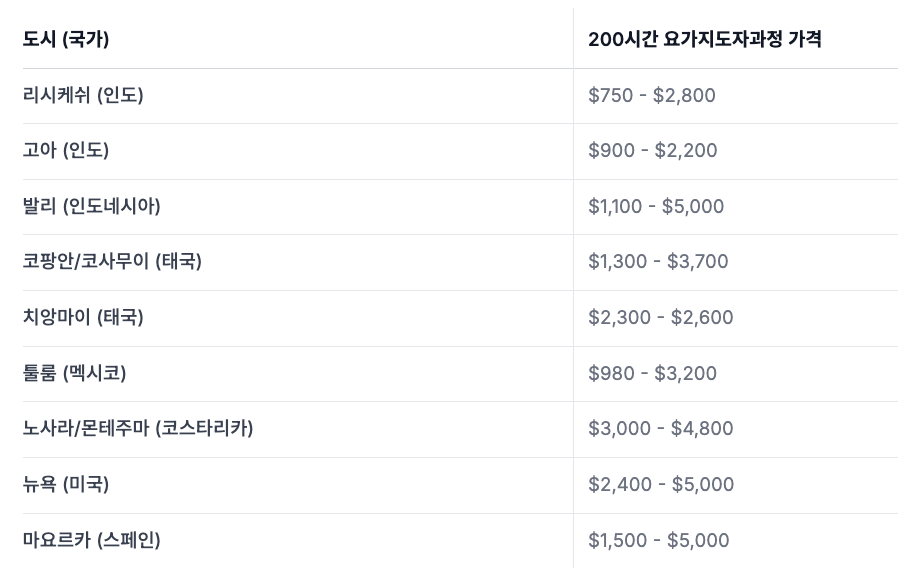Viewport: 898px width, 572px height.
Task: Click the $980 - $3,200 price
Action: coord(653,374)
